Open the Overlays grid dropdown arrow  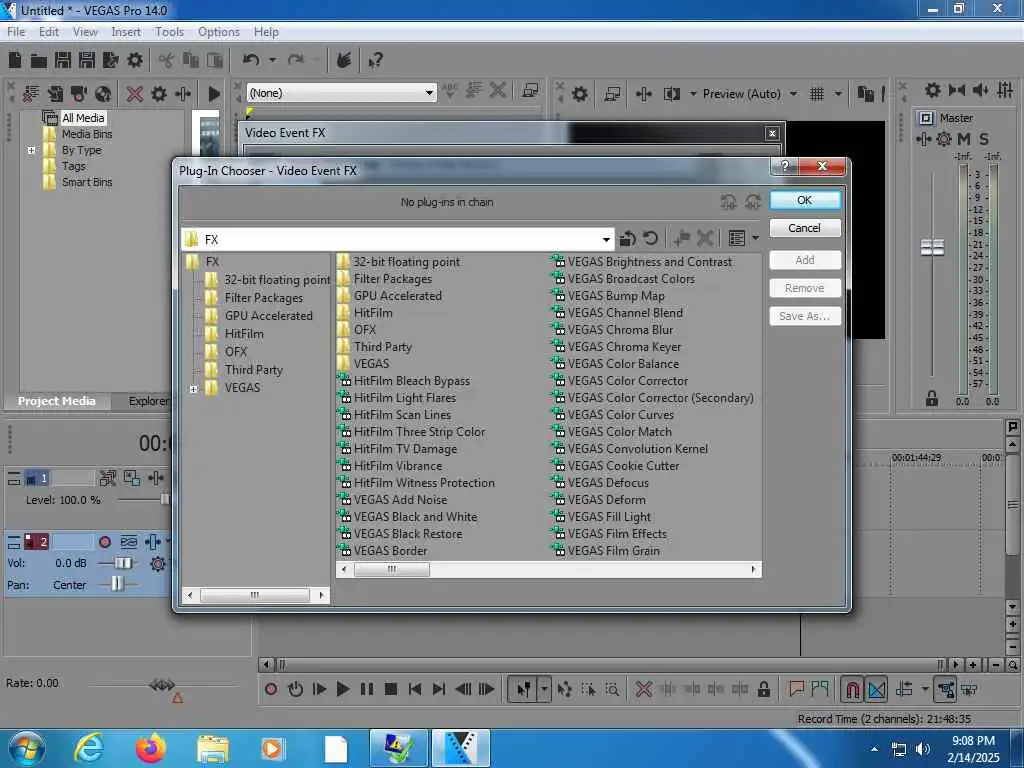838,94
